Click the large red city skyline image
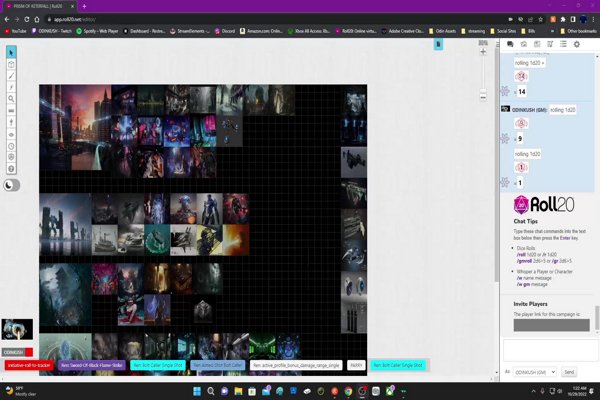 pyautogui.click(x=75, y=127)
